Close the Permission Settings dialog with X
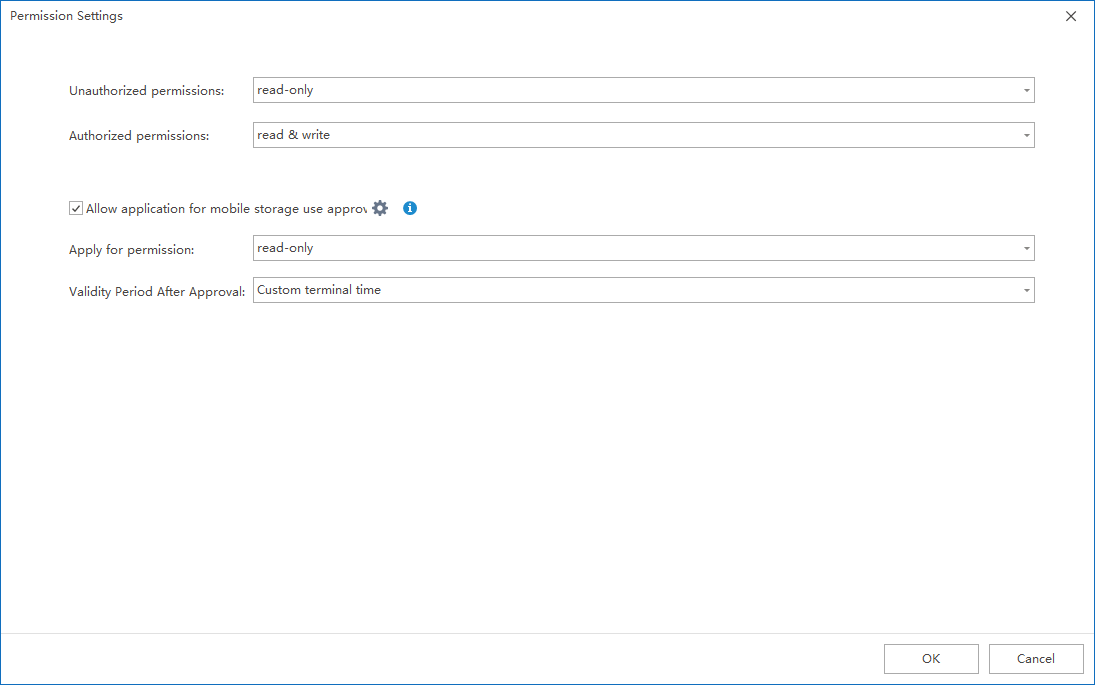This screenshot has width=1095, height=685. point(1071,16)
